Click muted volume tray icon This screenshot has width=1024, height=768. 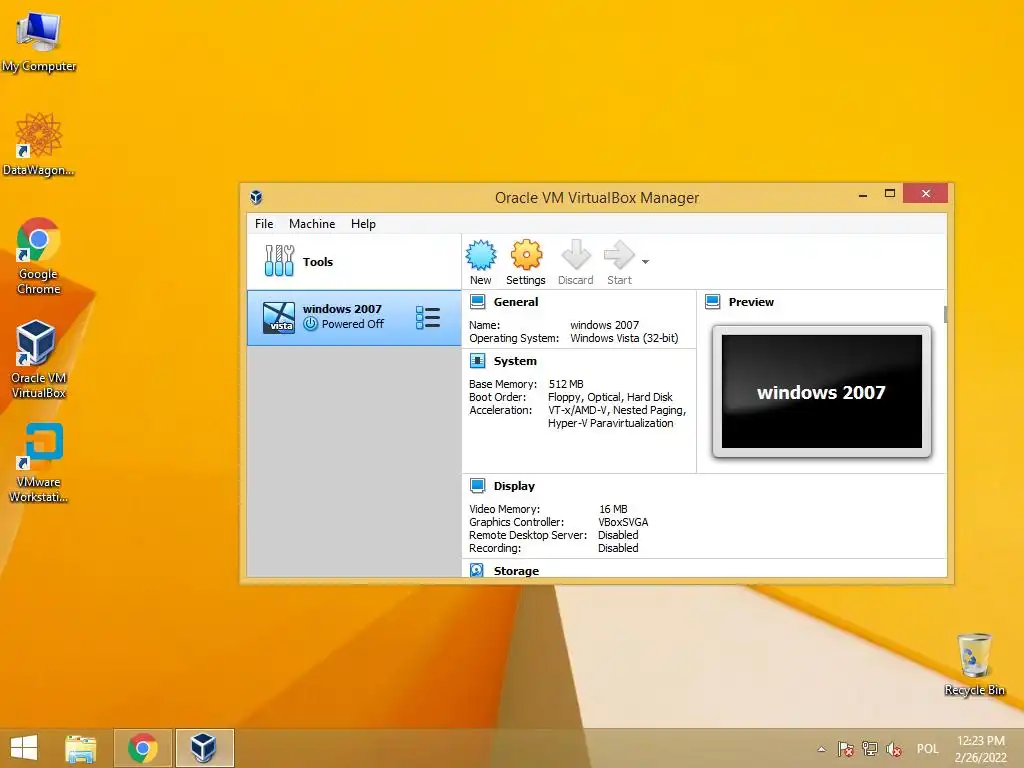click(894, 749)
